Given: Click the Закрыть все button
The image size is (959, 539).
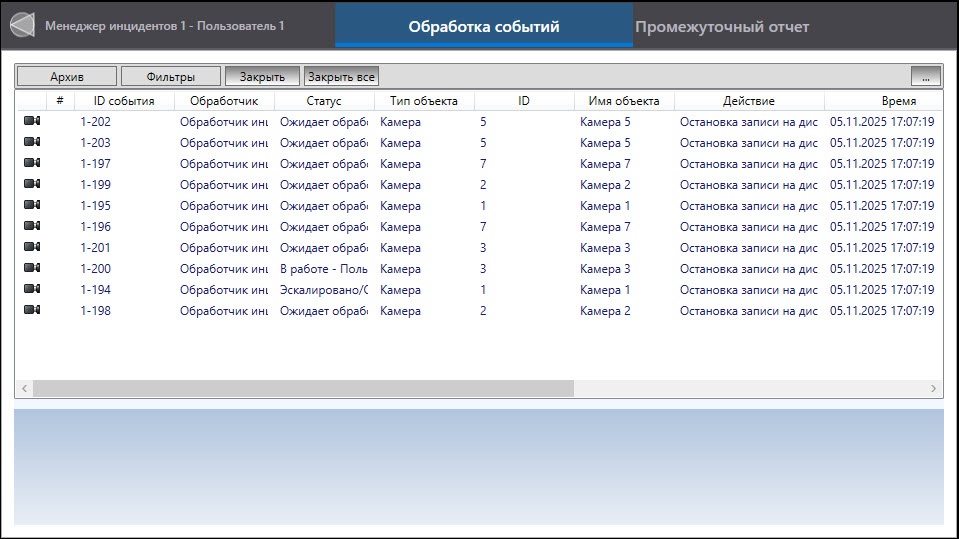Looking at the screenshot, I should click(x=341, y=76).
